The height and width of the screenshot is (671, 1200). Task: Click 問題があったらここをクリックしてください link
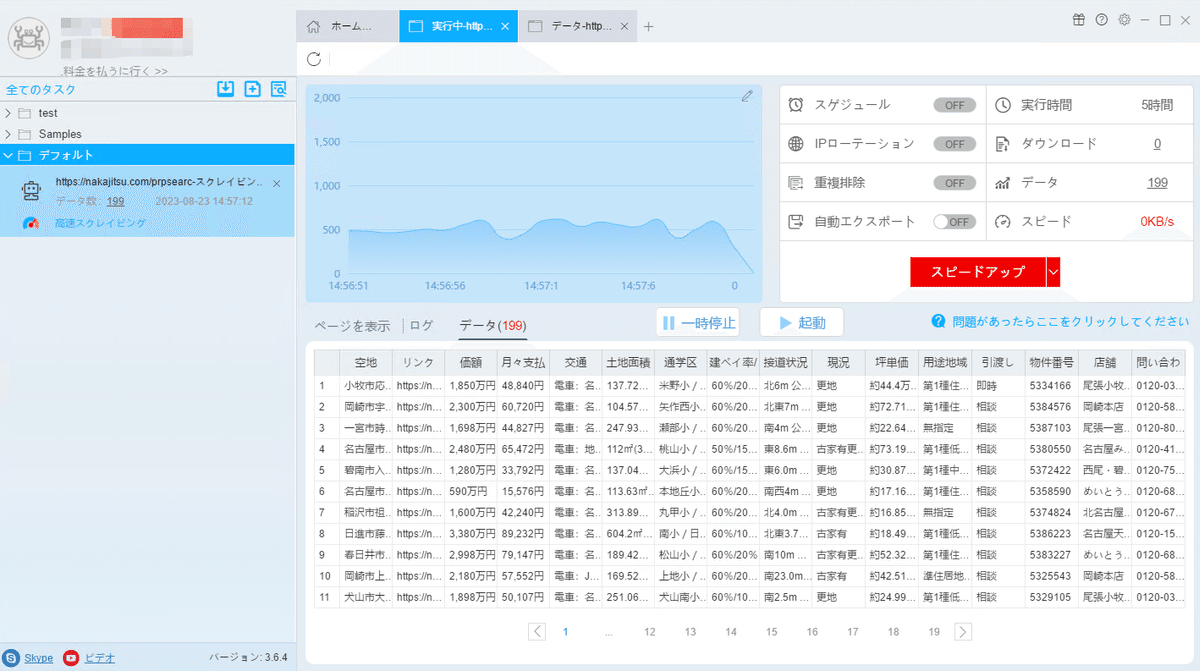click(1071, 322)
